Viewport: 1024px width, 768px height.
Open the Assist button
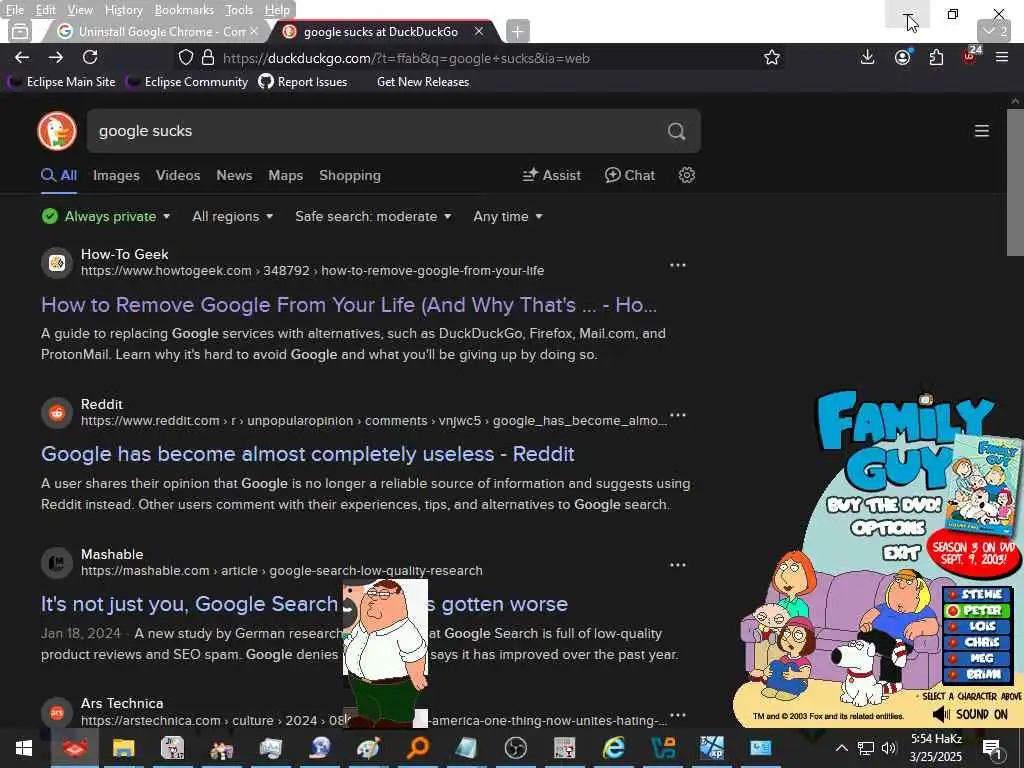click(552, 175)
